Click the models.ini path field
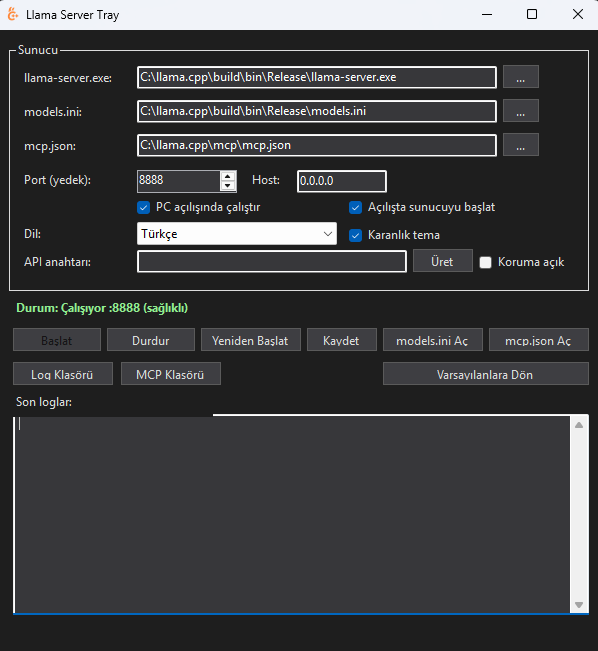Viewport: 598px width, 651px height. click(x=317, y=111)
